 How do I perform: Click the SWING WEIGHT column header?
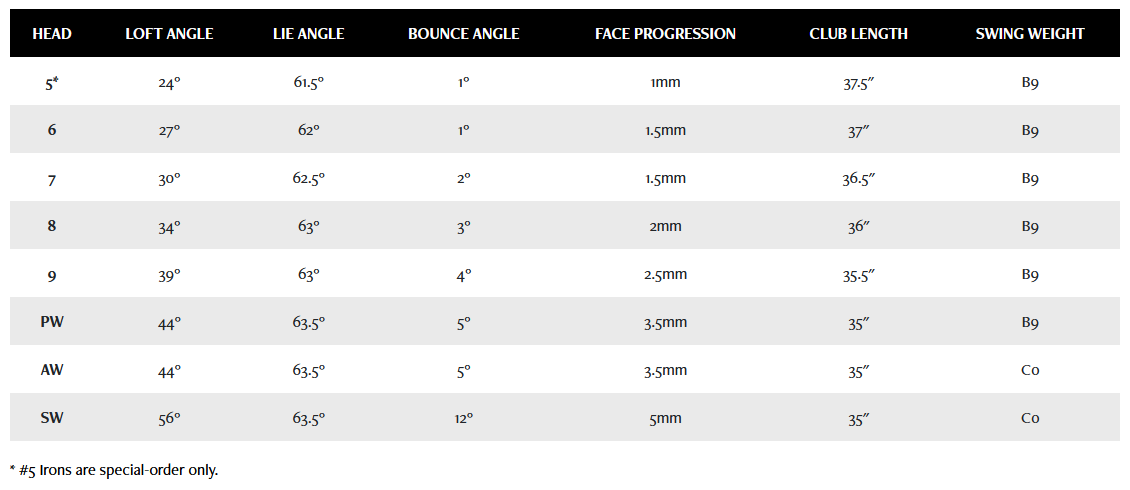[1030, 34]
